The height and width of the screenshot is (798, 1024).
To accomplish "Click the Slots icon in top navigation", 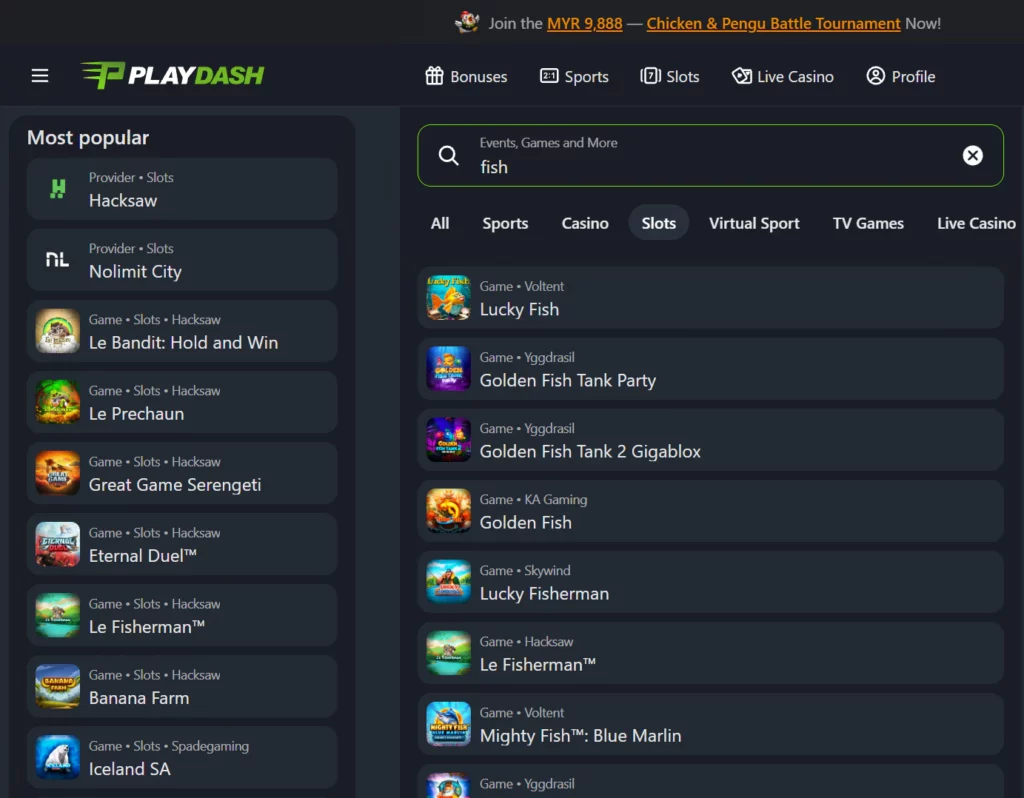I will coord(650,76).
